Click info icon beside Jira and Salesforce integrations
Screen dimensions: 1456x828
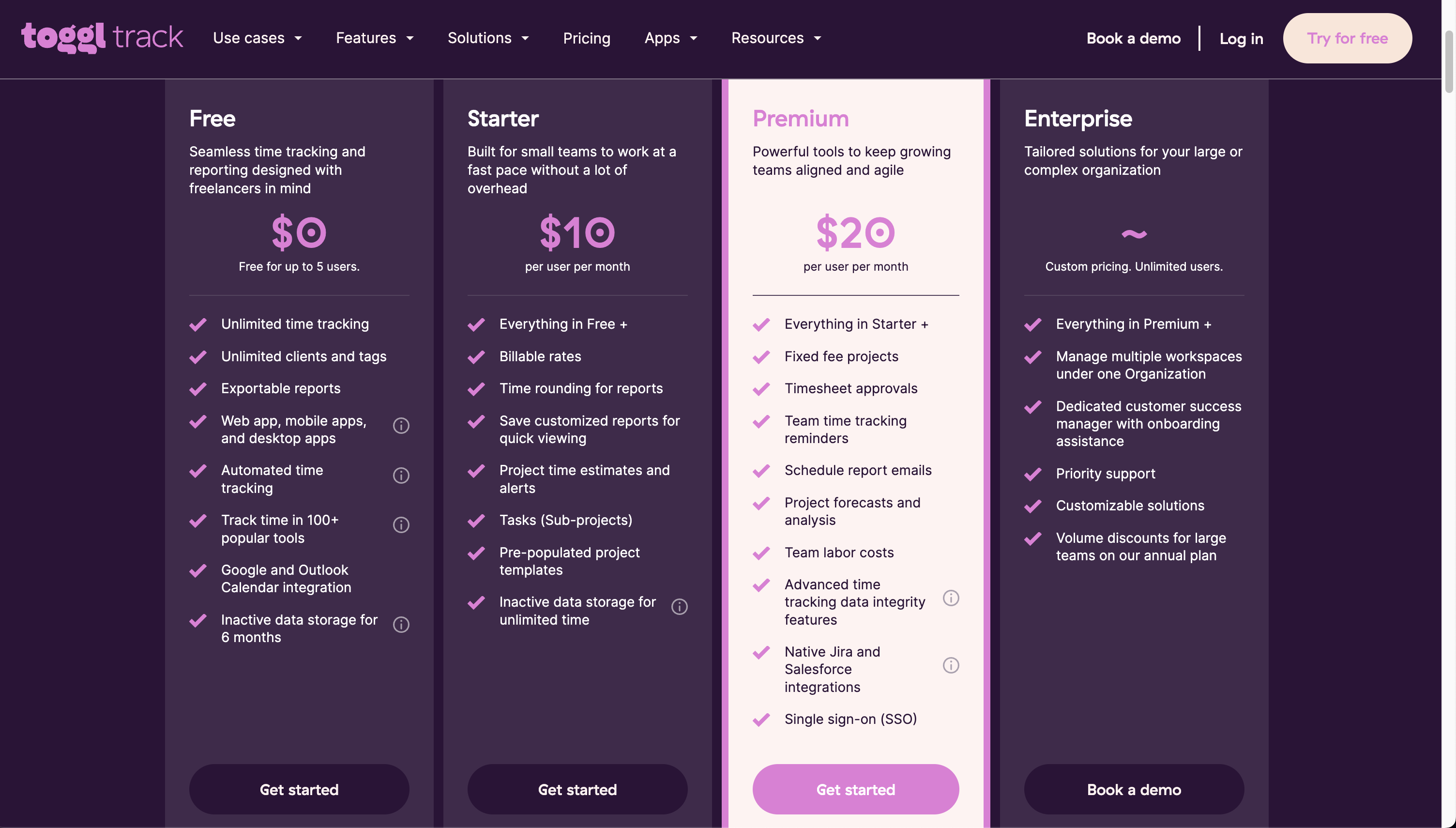[951, 665]
